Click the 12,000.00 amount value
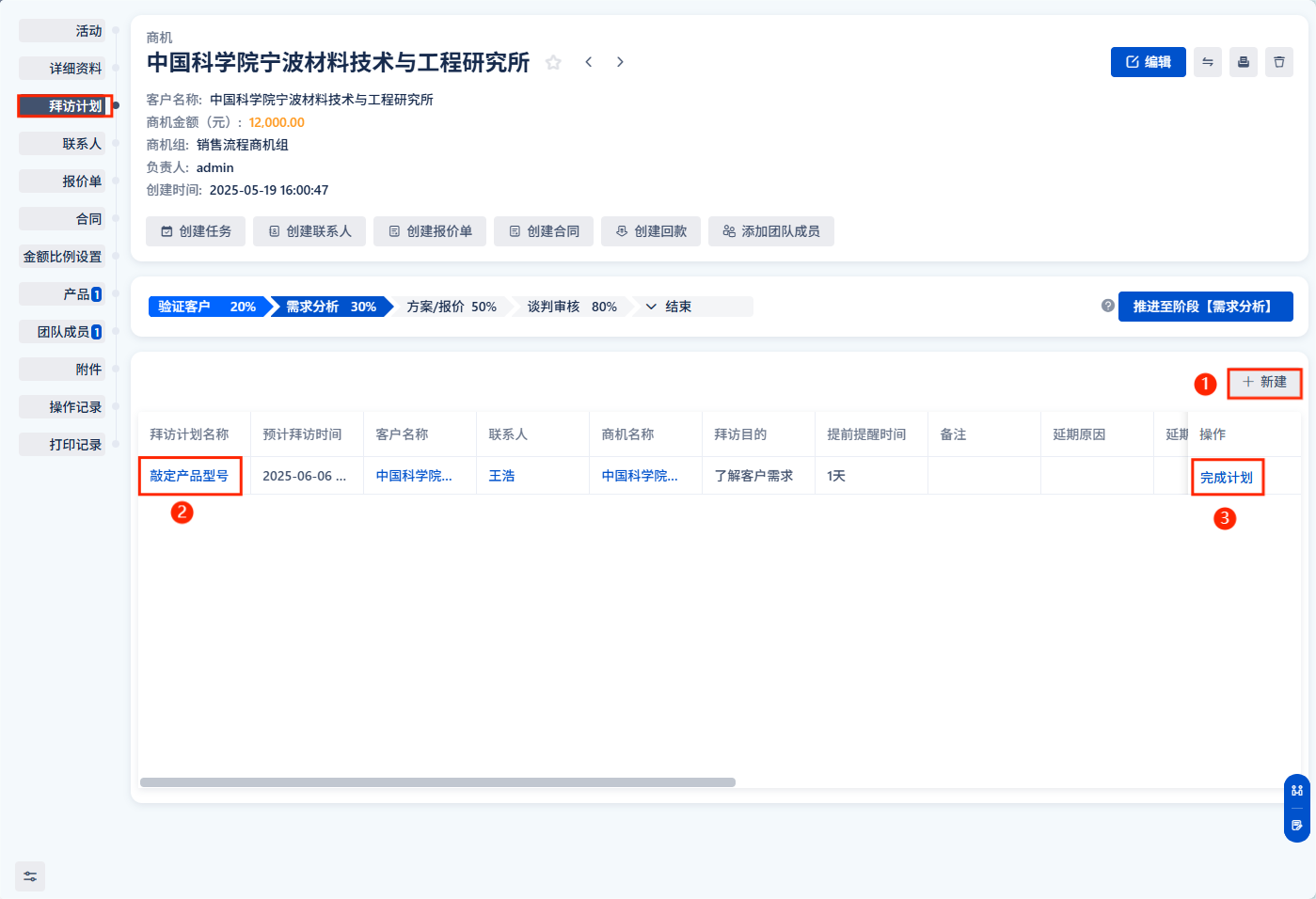This screenshot has width=1316, height=899. coord(277,122)
